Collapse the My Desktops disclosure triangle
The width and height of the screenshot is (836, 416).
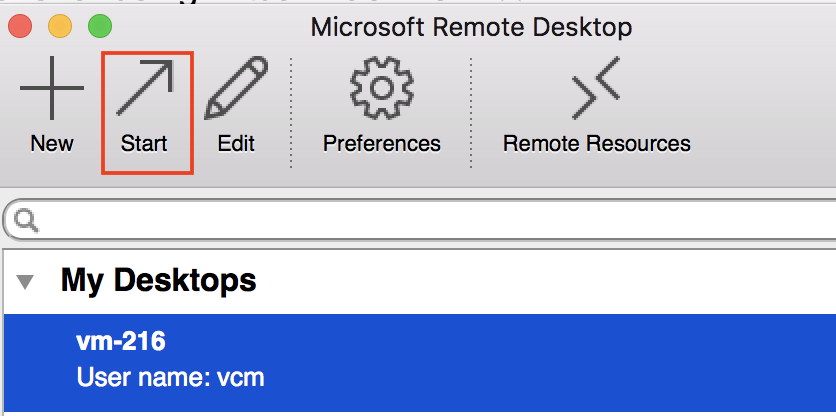(x=25, y=282)
